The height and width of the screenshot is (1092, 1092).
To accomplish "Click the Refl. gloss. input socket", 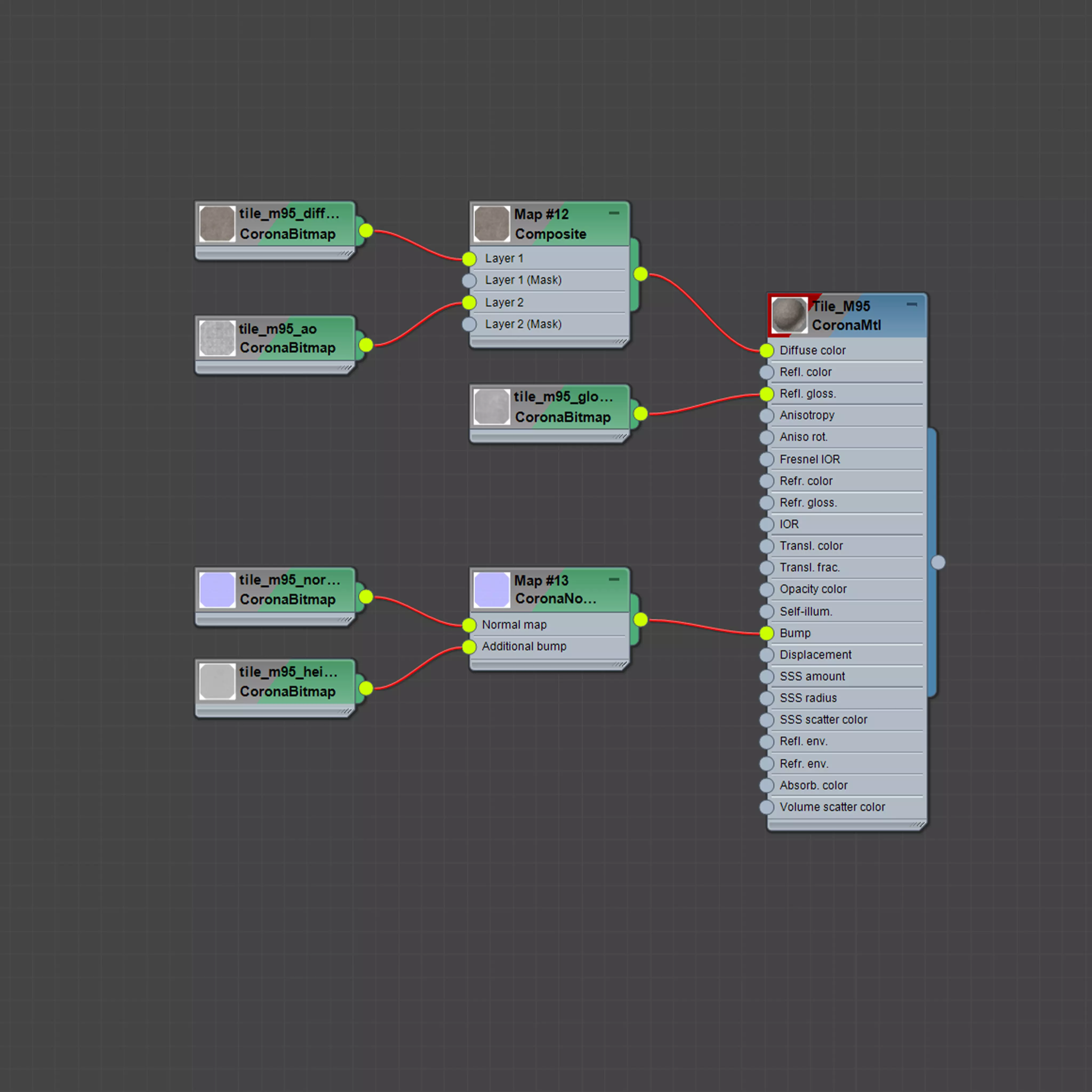I will (x=766, y=394).
